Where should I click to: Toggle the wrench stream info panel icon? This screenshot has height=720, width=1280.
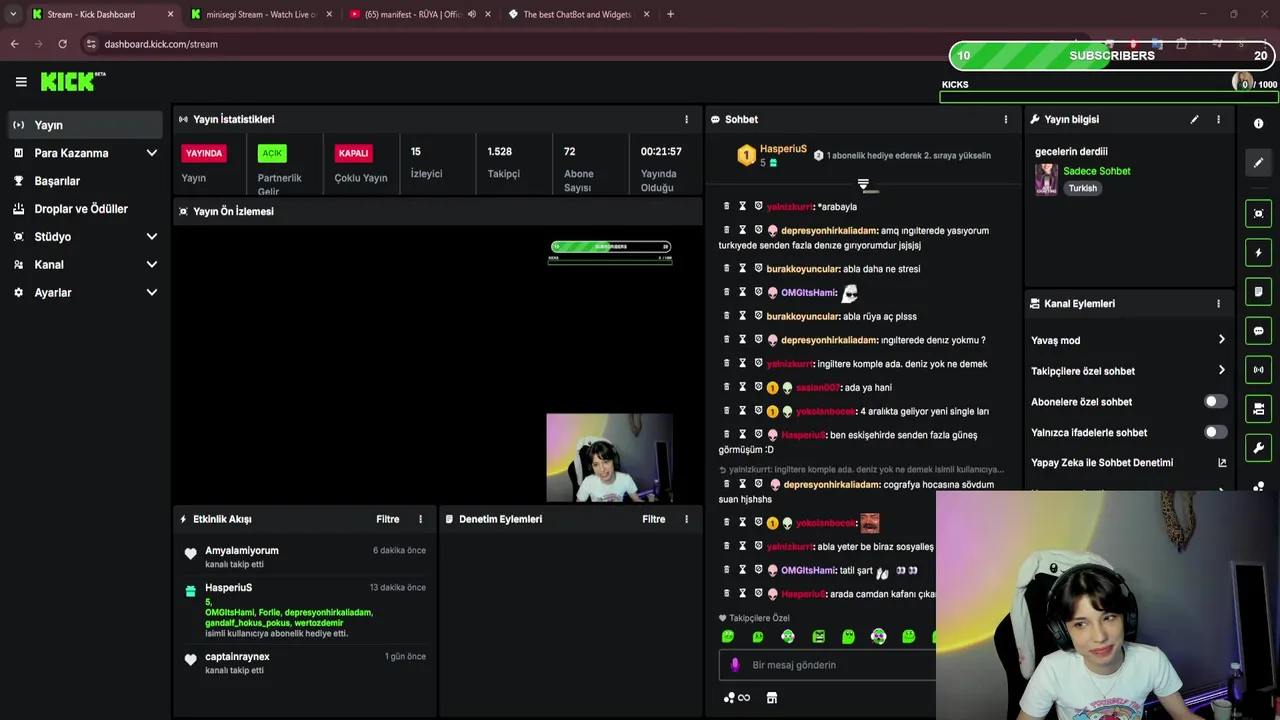pos(1258,448)
